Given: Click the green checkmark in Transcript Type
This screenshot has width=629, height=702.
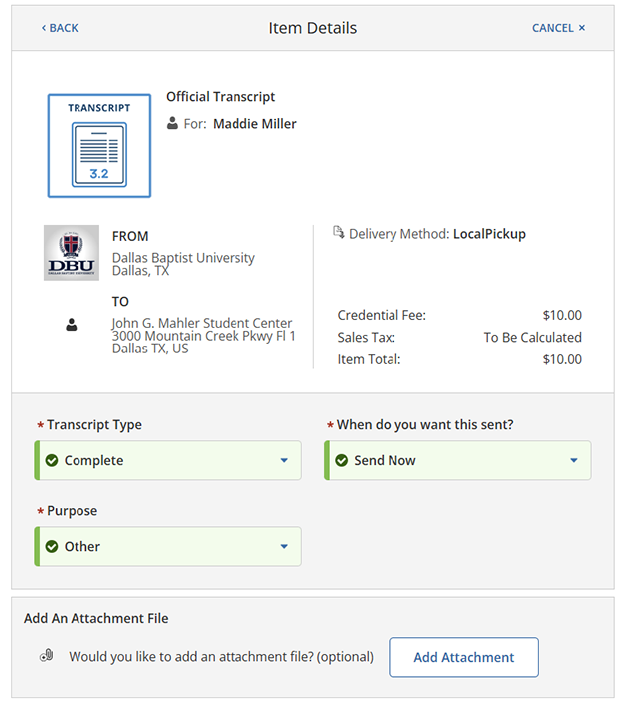Looking at the screenshot, I should point(52,461).
